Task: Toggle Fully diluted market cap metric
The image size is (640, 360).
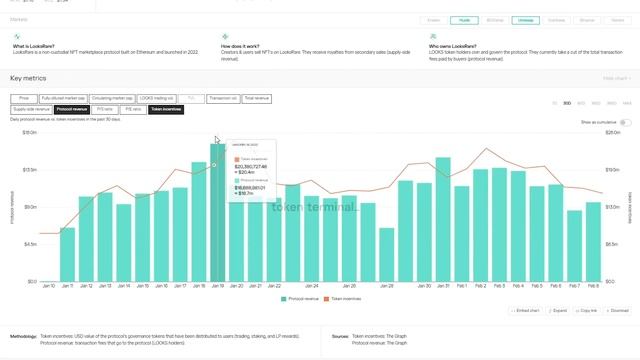Action: pyautogui.click(x=63, y=99)
